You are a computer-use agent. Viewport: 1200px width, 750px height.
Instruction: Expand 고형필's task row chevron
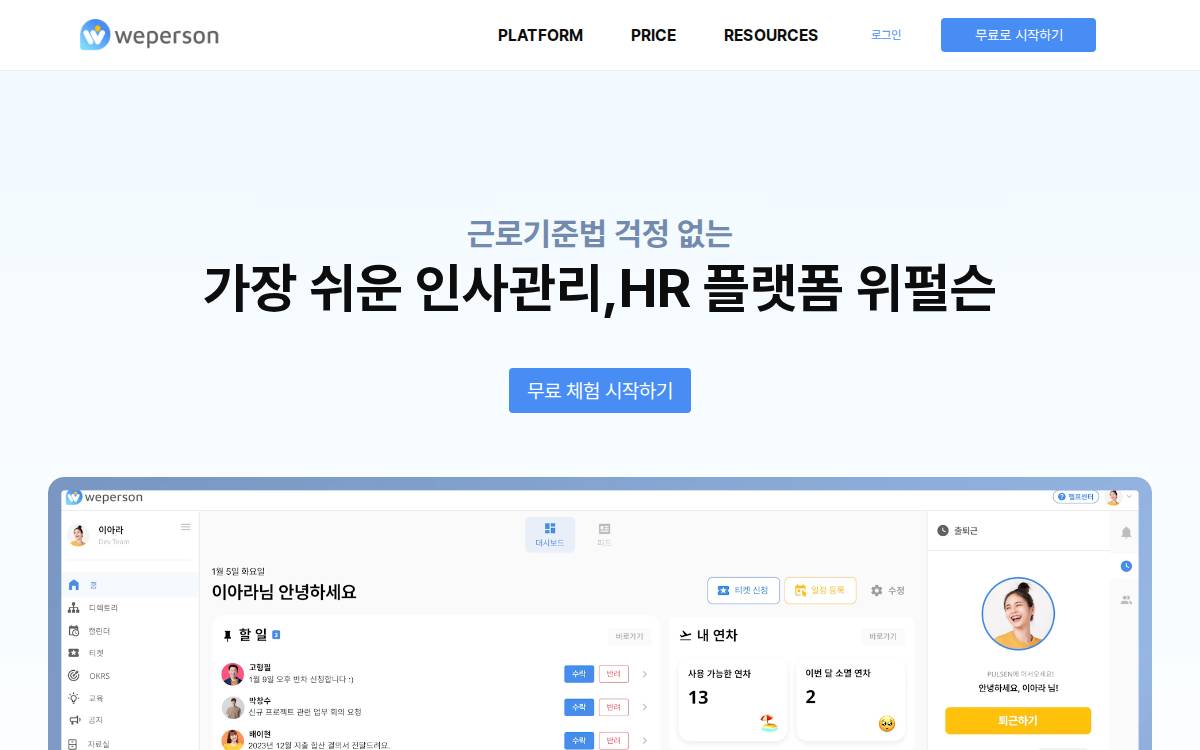(644, 674)
